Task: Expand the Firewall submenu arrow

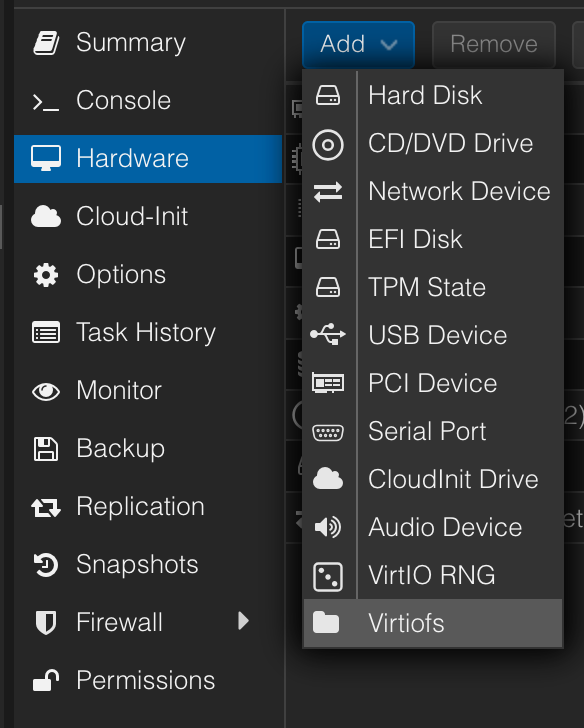Action: [243, 621]
